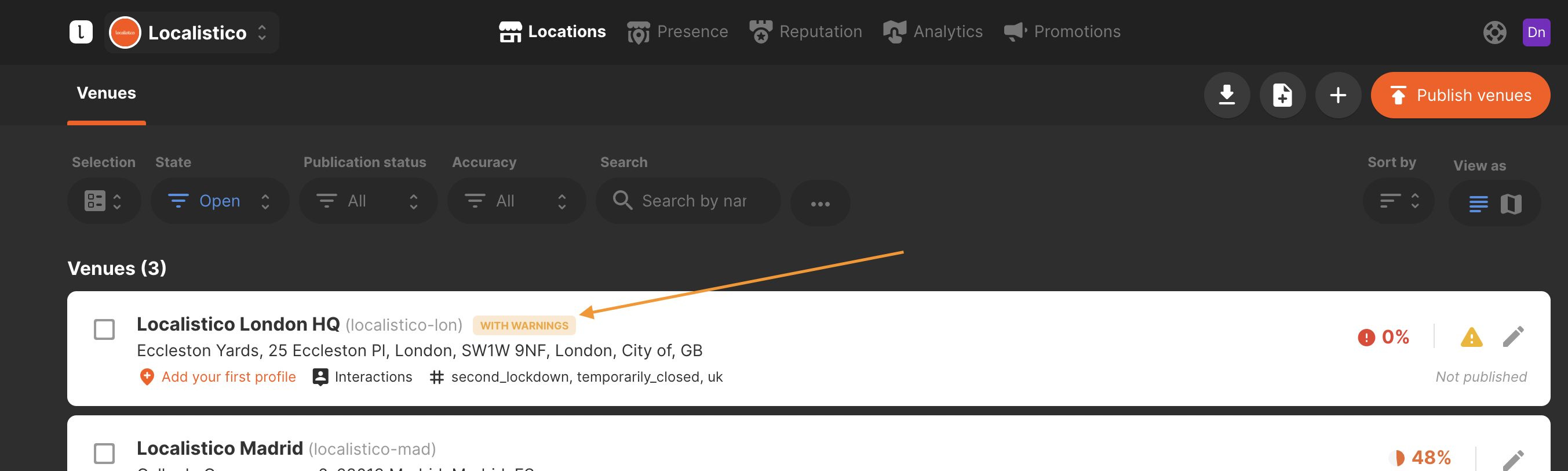Click the yellow warning triangle for London HQ
Image resolution: width=1568 pixels, height=471 pixels.
[x=1471, y=337]
